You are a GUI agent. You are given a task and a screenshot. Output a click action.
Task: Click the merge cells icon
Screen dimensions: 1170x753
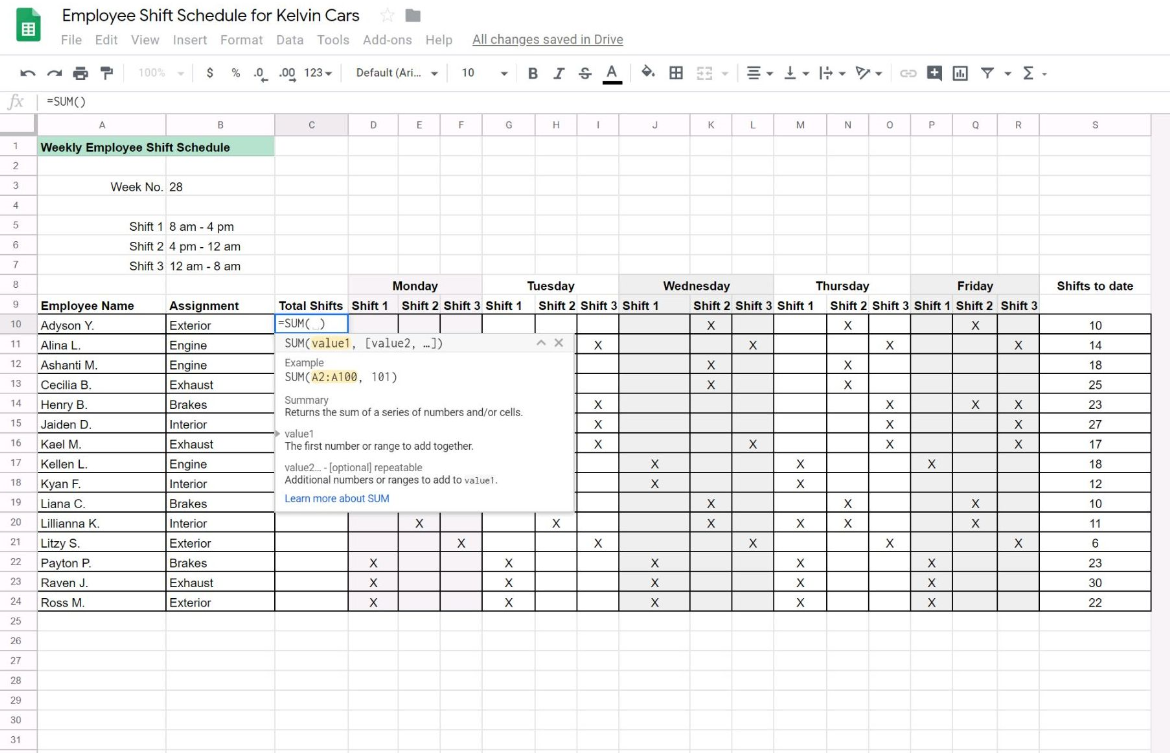pos(704,73)
